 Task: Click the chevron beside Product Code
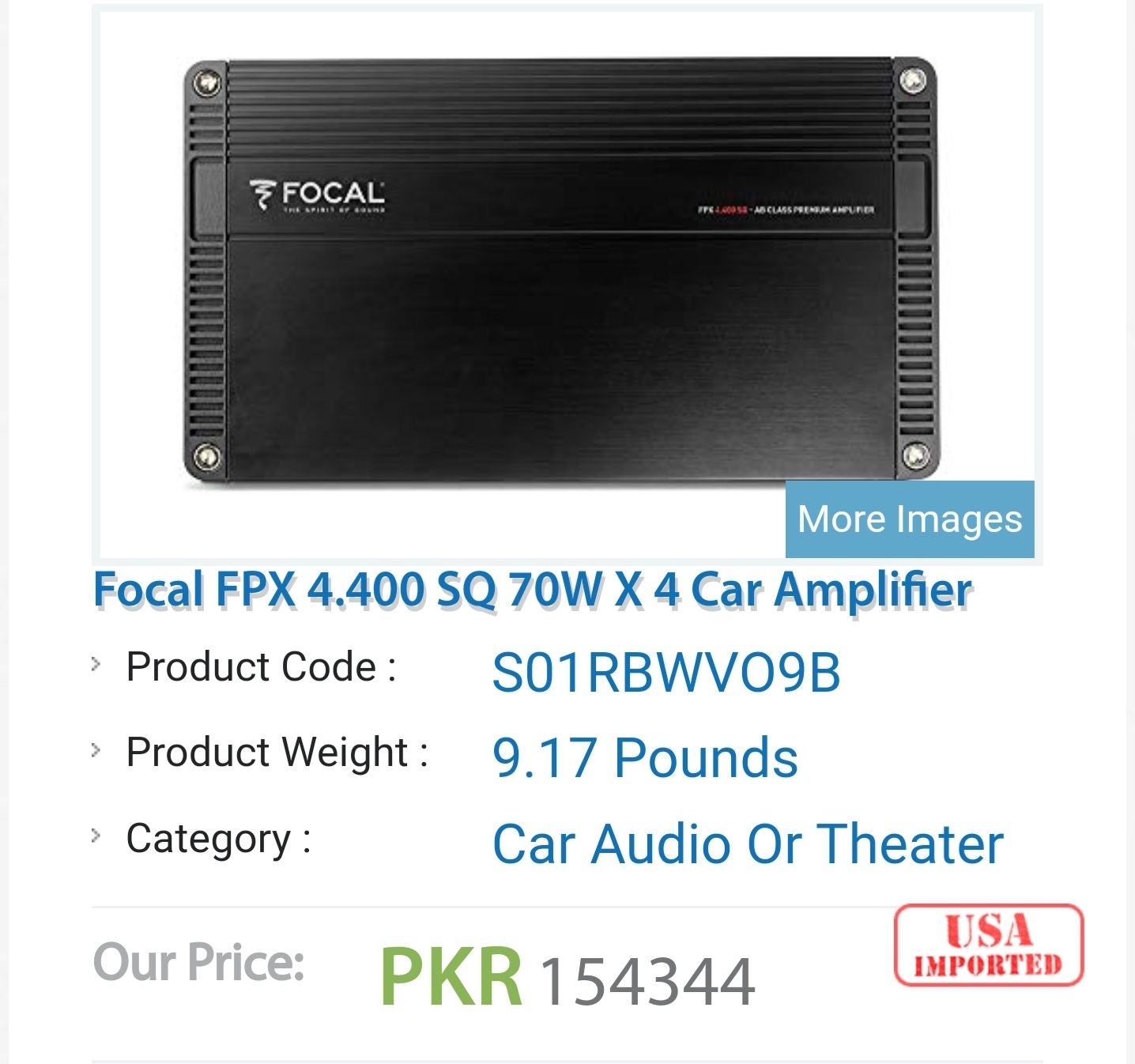(x=96, y=664)
